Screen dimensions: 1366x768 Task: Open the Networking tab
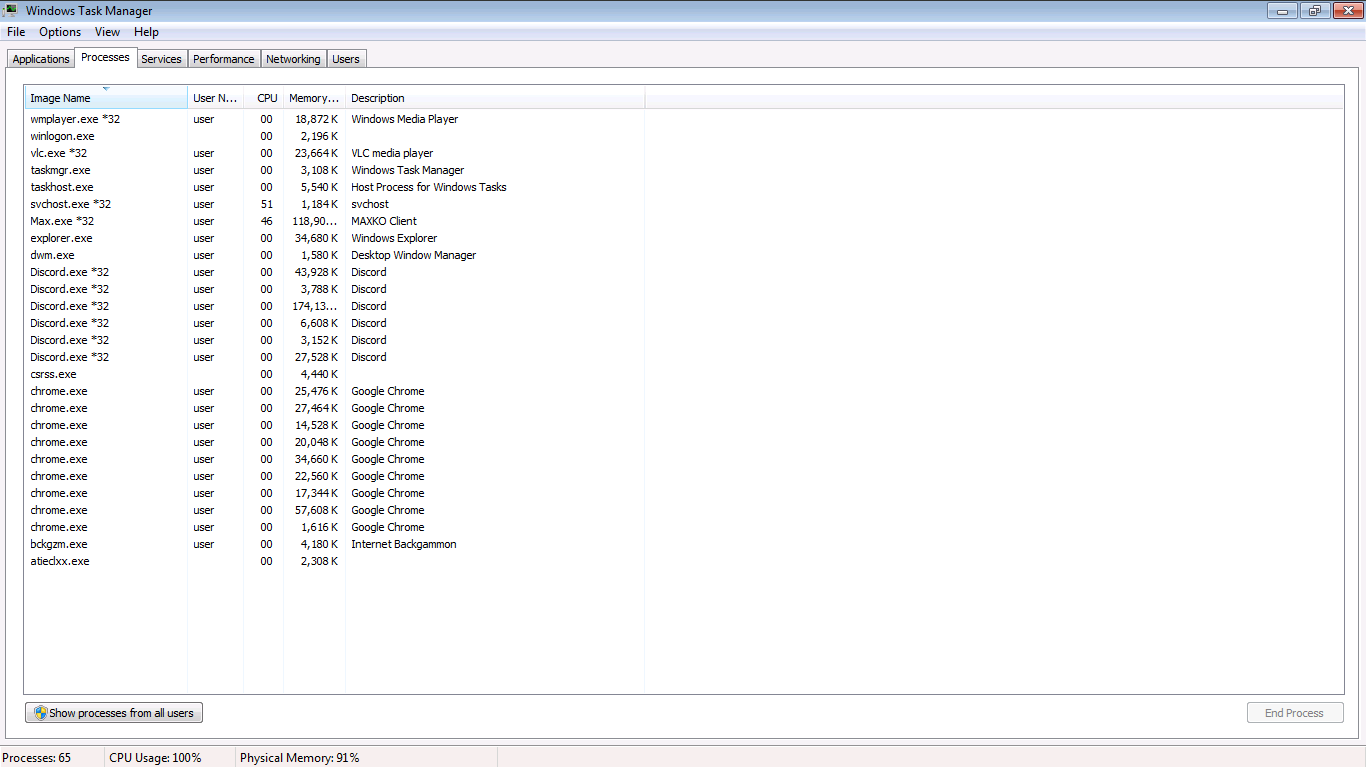[x=293, y=59]
